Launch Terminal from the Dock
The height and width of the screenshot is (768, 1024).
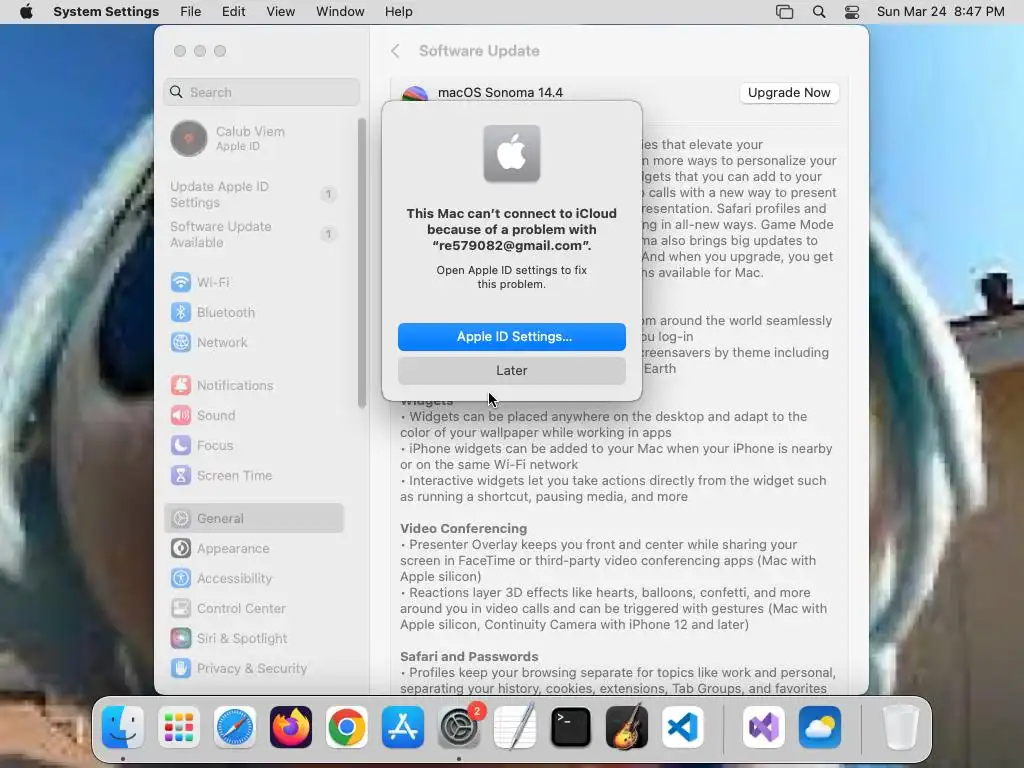[x=571, y=727]
